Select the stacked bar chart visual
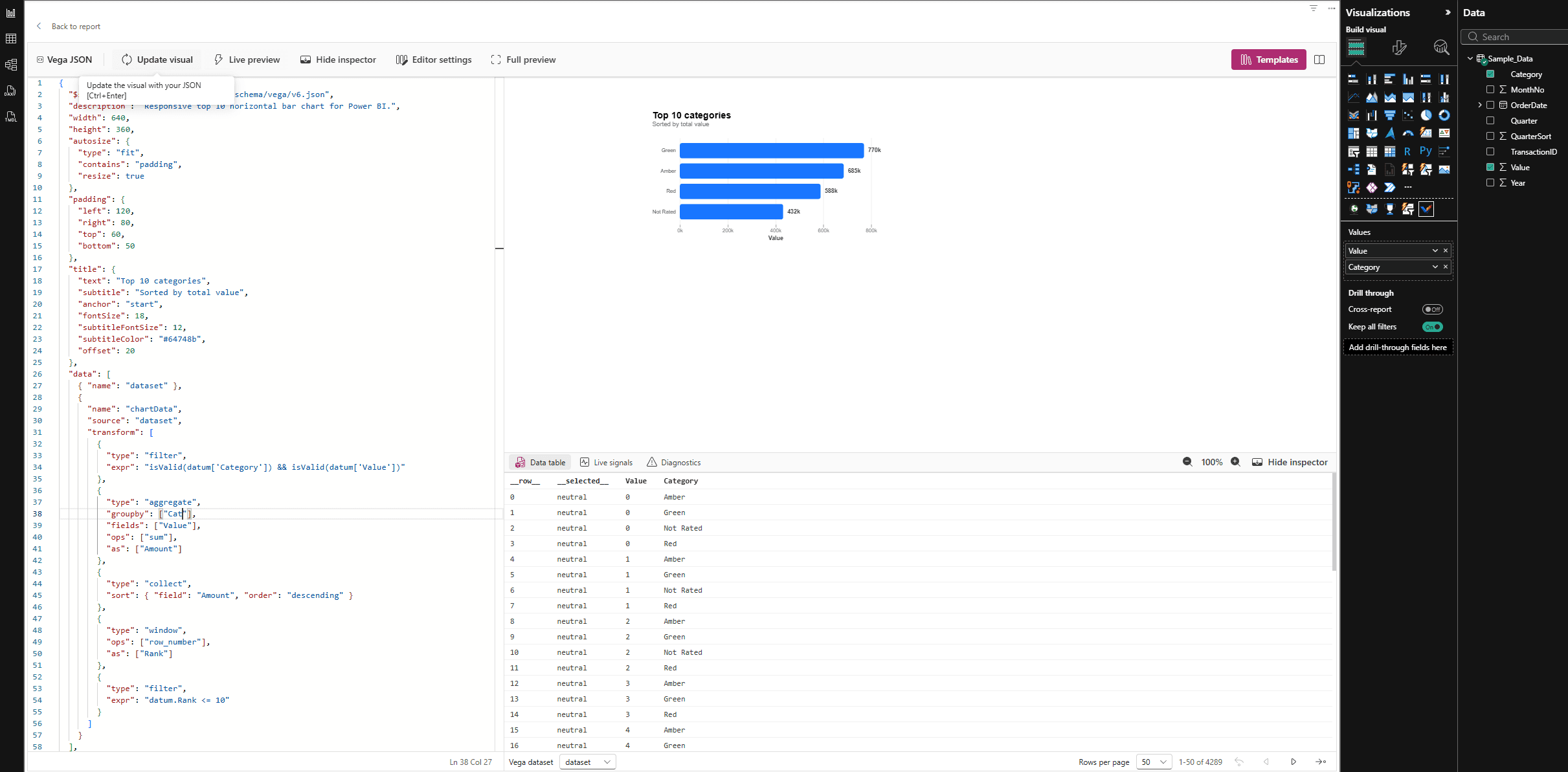 pyautogui.click(x=1354, y=79)
